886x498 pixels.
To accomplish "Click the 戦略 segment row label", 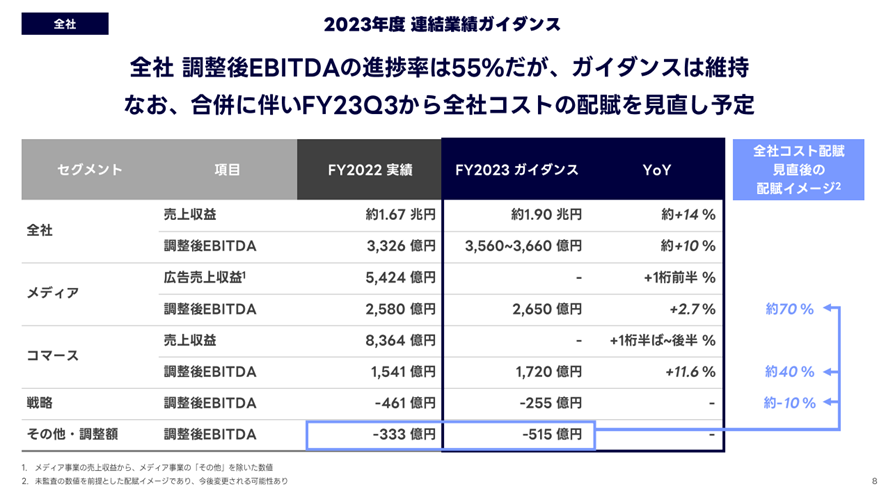I will click(x=40, y=403).
